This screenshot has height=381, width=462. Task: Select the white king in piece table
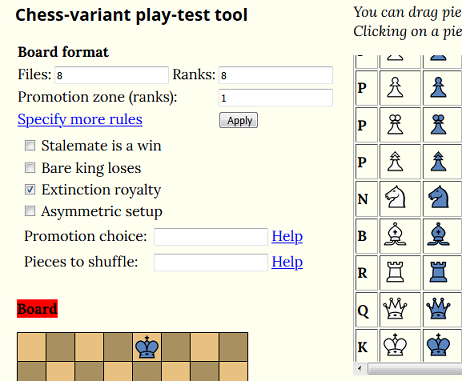pos(395,345)
